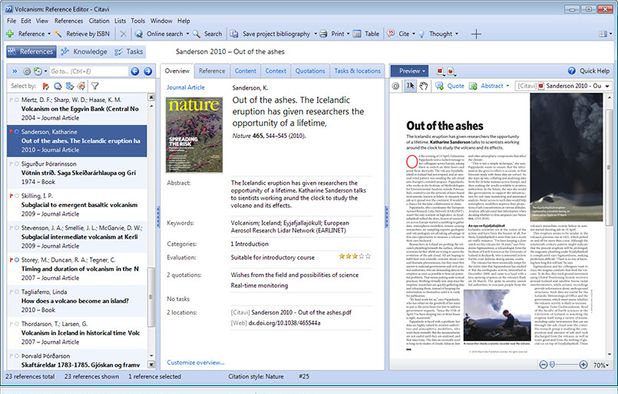Toggle the read circle on Tagliaferro, Linda reference
The width and height of the screenshot is (618, 394).
point(17,292)
